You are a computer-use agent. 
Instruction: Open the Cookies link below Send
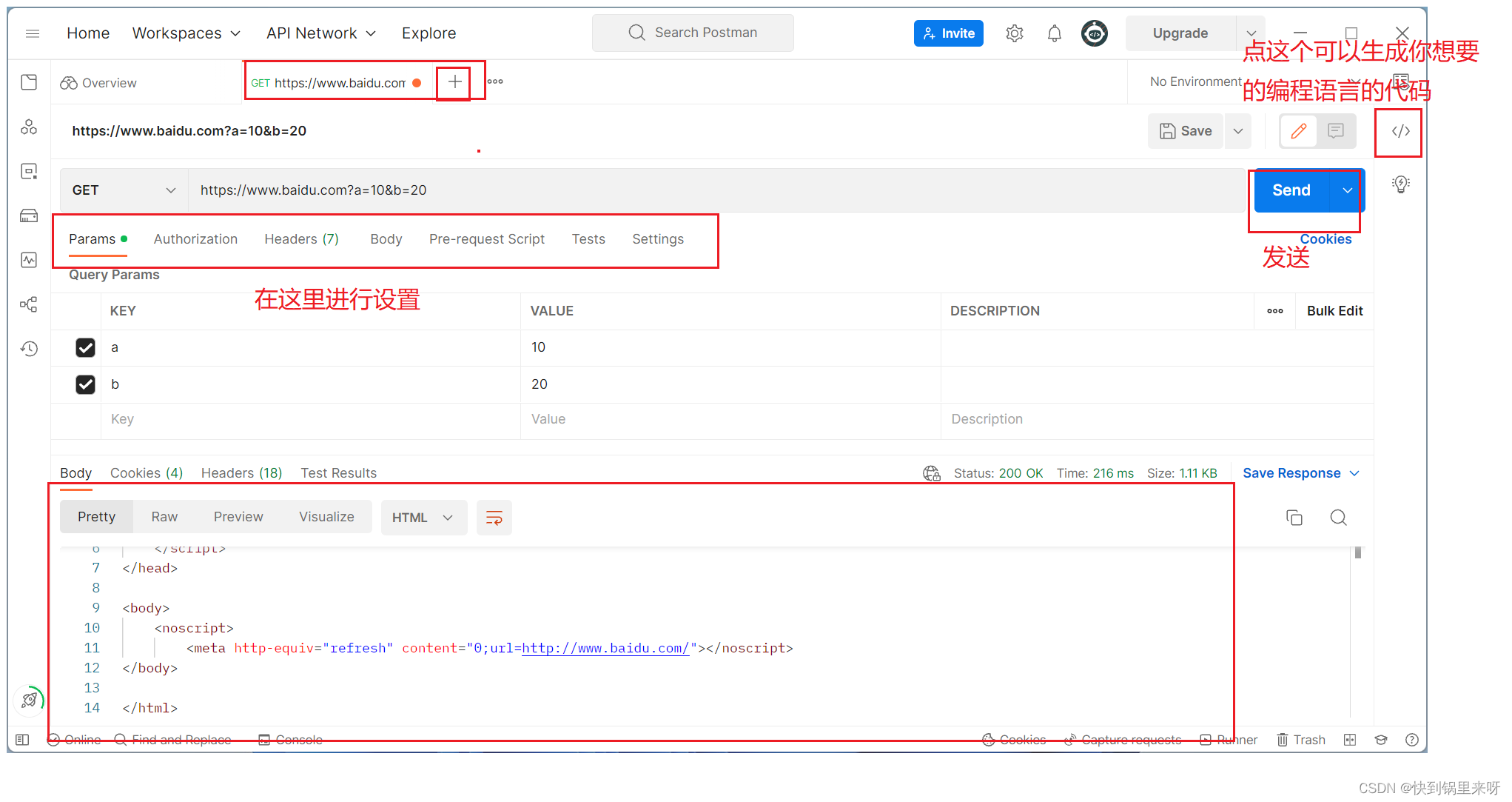[x=1325, y=239]
